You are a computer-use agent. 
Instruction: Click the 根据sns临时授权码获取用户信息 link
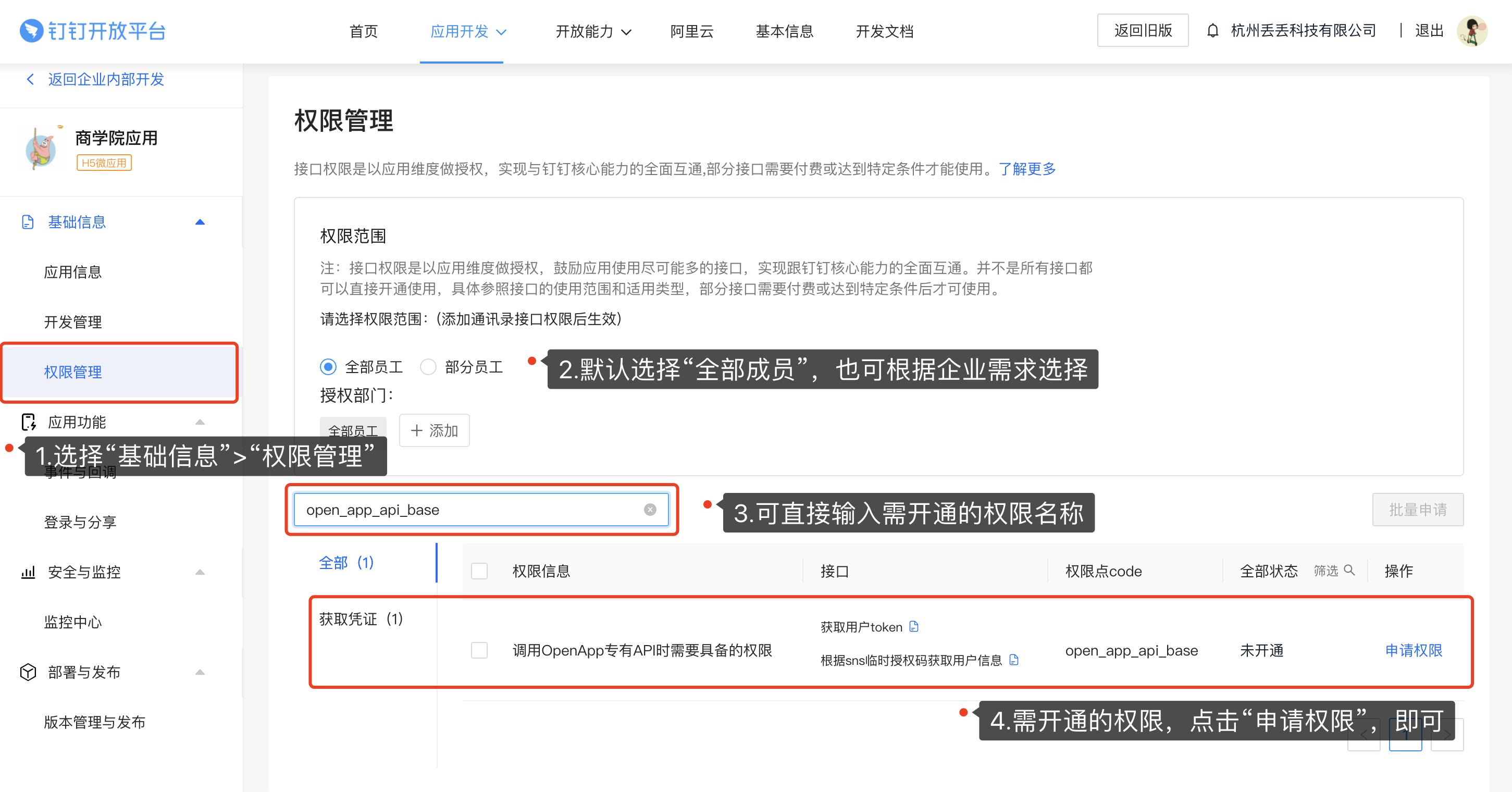(x=910, y=661)
